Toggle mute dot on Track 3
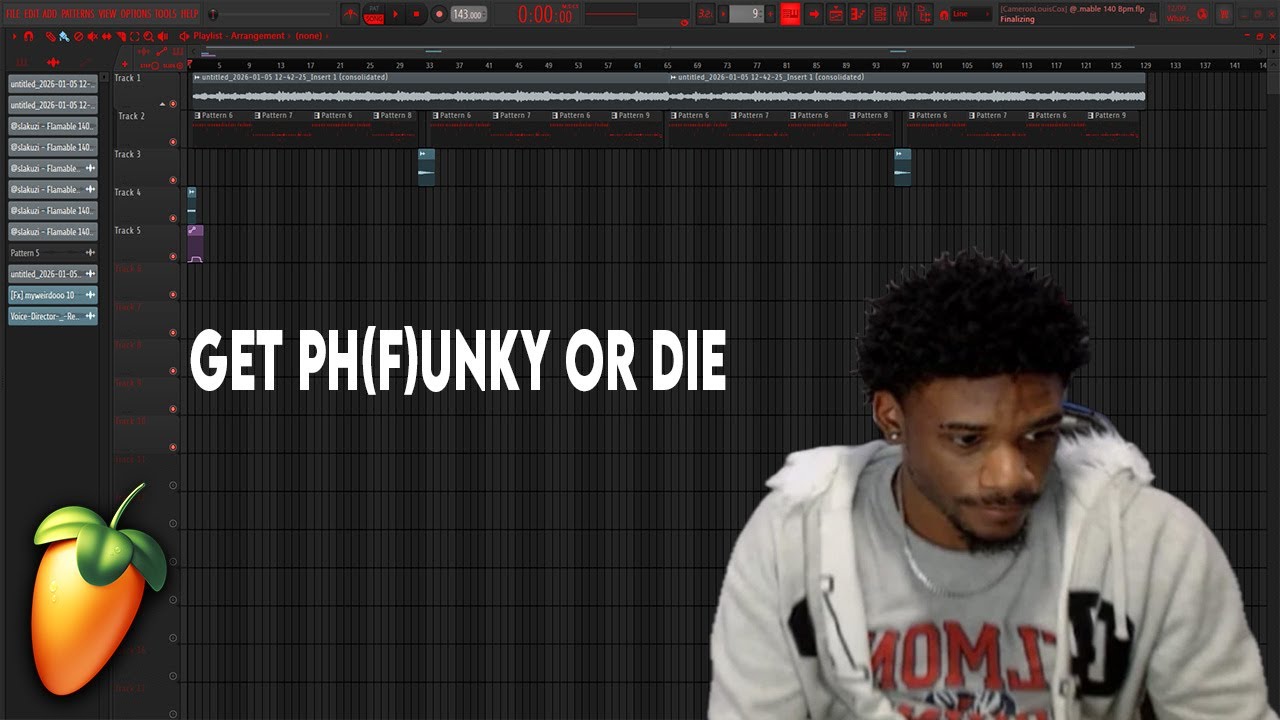 tap(172, 180)
